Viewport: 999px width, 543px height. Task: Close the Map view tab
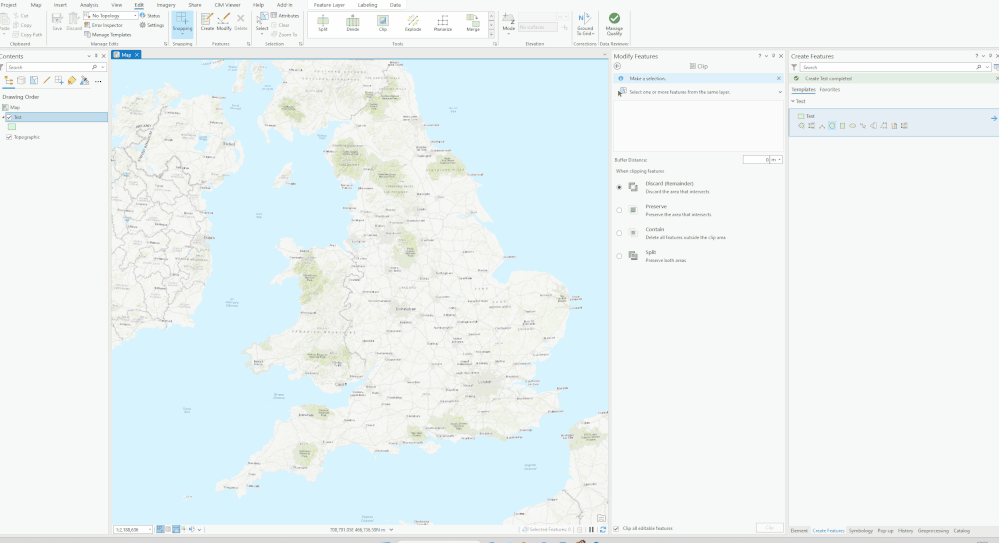point(136,55)
